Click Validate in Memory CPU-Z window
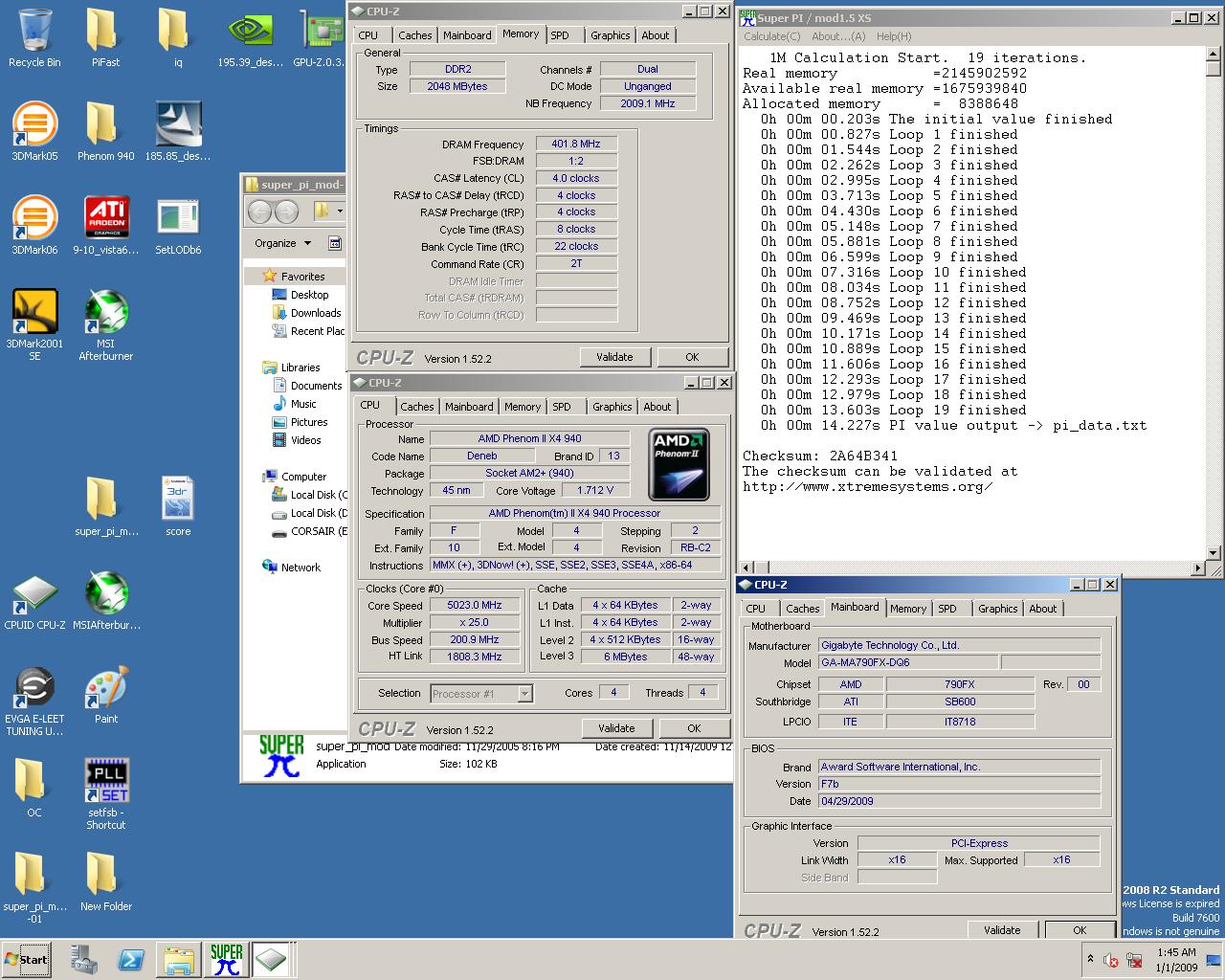1225x980 pixels. click(614, 357)
